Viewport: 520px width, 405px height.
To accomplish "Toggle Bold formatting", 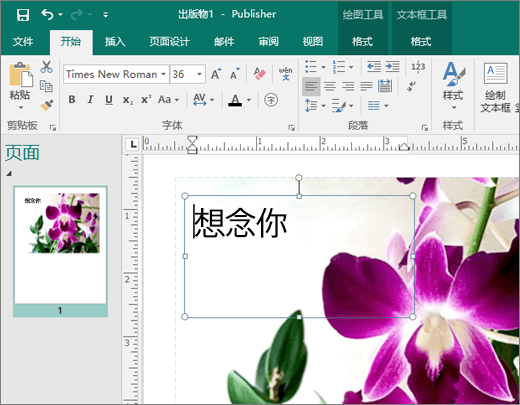I will tap(72, 99).
